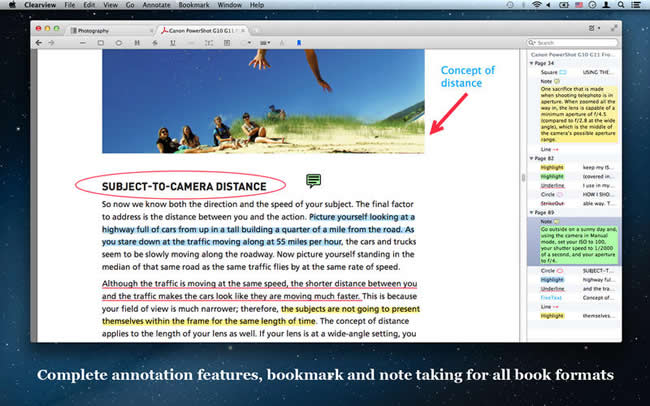Select the Underline 'I use in my' row
This screenshot has width=650, height=406.
click(x=574, y=185)
